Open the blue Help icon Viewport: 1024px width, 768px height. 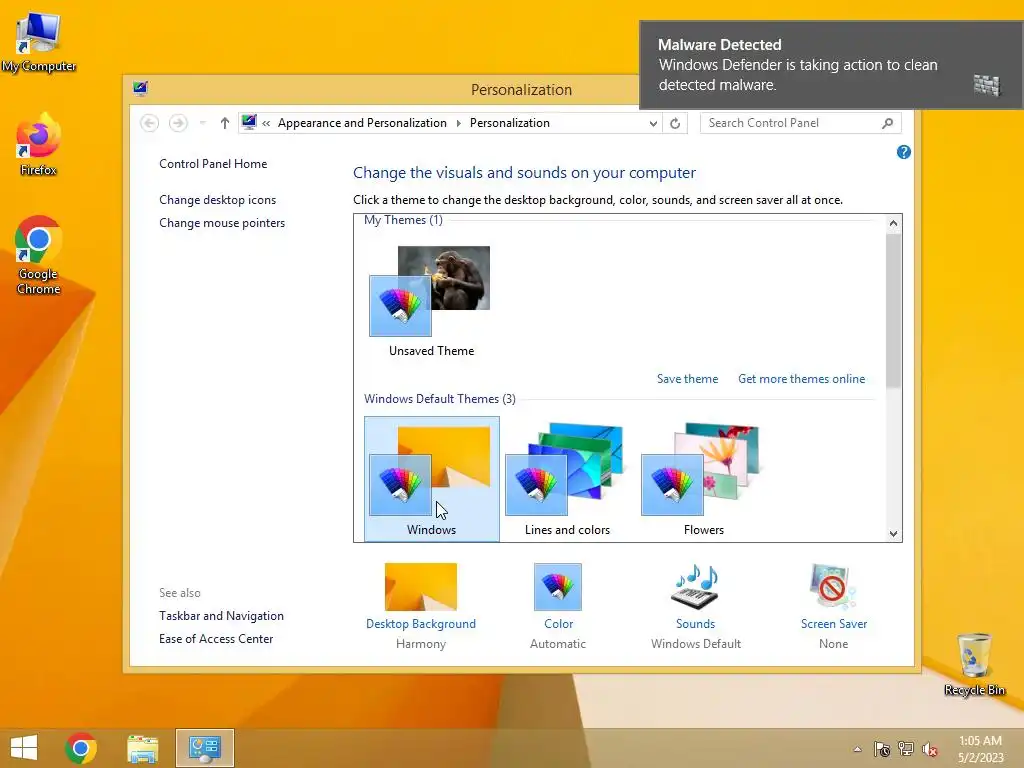click(904, 152)
